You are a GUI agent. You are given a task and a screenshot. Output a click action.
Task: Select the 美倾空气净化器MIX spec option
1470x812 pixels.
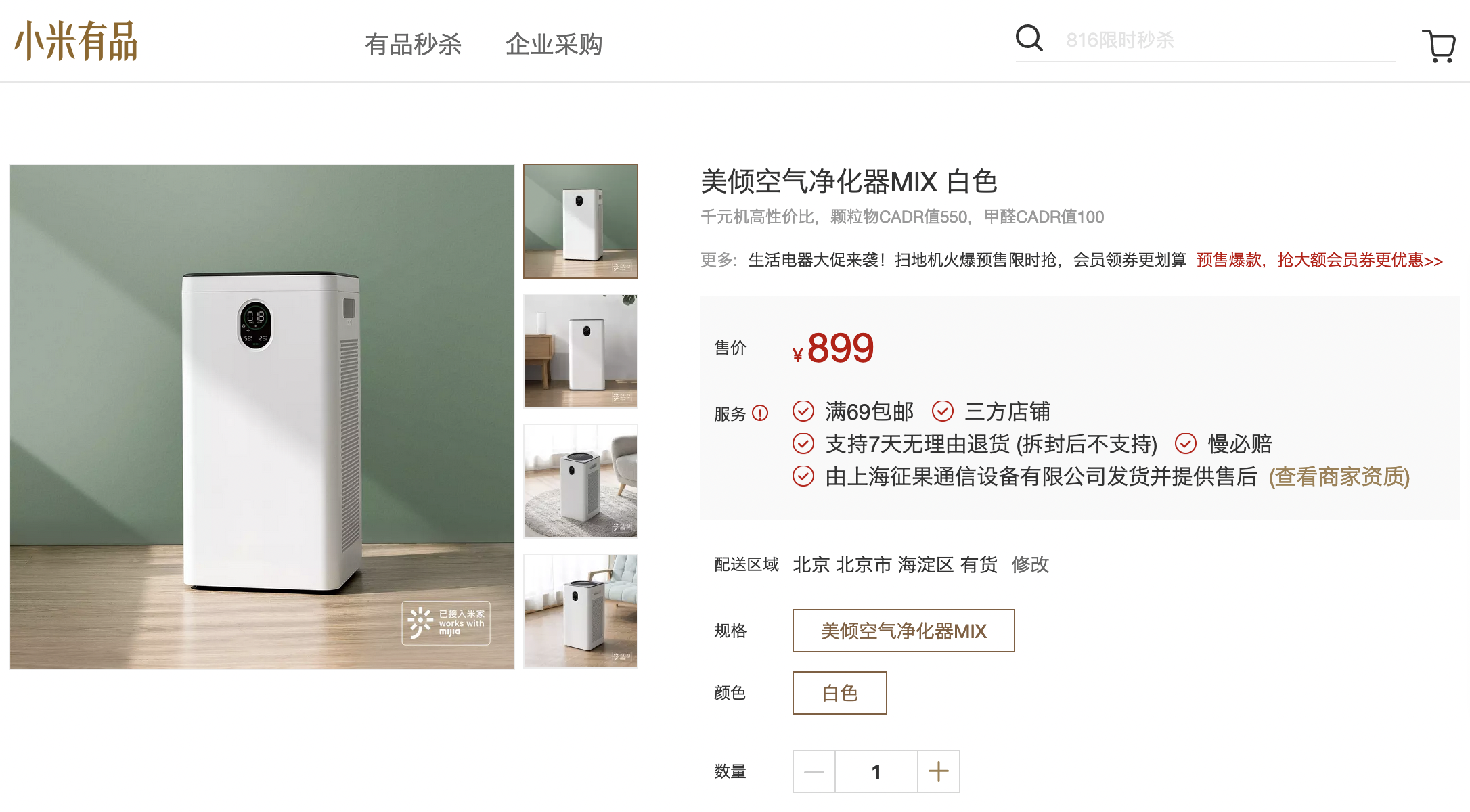coord(904,631)
